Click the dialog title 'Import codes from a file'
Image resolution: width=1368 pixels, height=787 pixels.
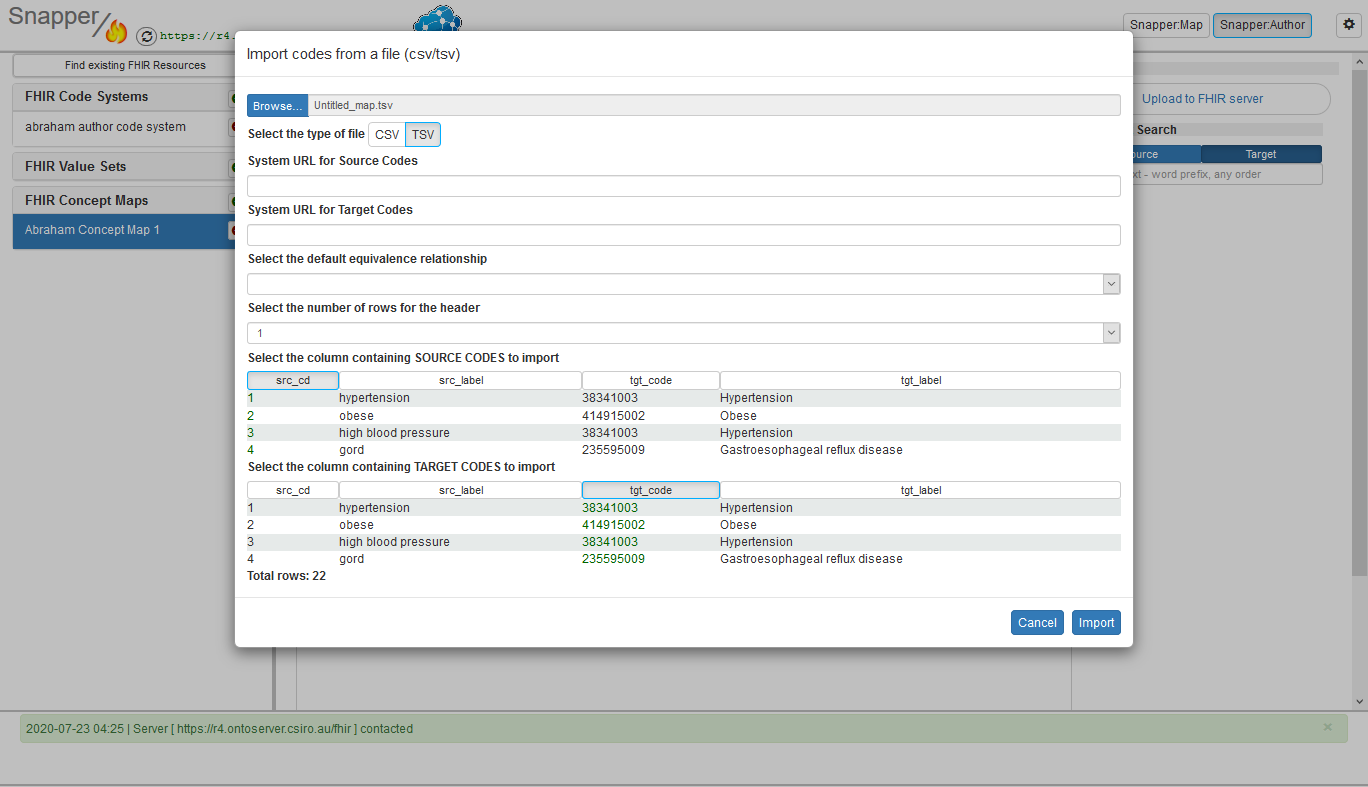[353, 54]
